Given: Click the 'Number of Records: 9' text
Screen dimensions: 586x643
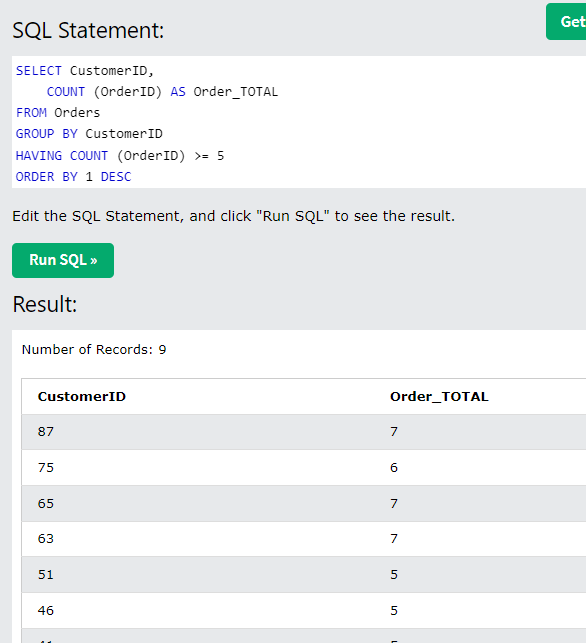Looking at the screenshot, I should click(x=94, y=350).
